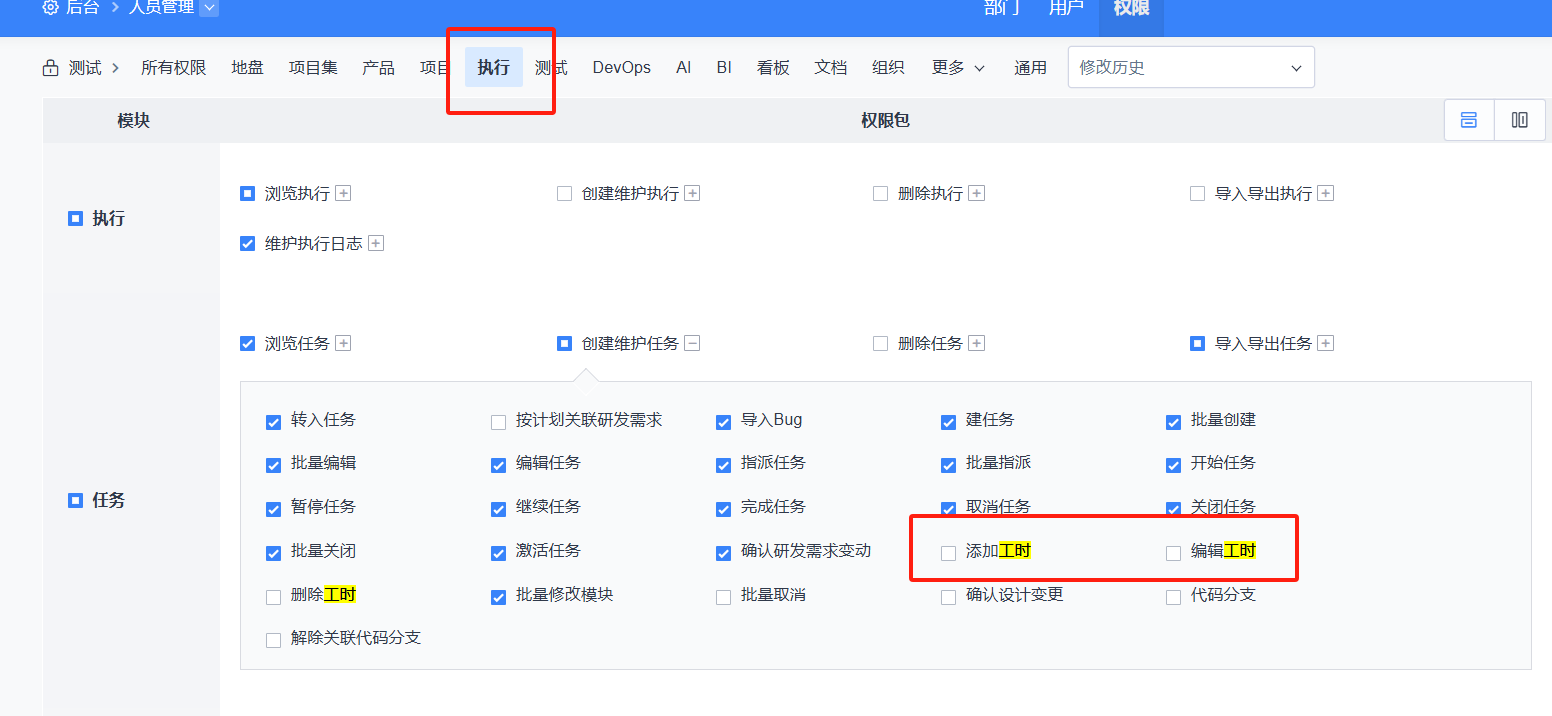
Task: Check the 删除执行 checkbox
Action: (880, 194)
